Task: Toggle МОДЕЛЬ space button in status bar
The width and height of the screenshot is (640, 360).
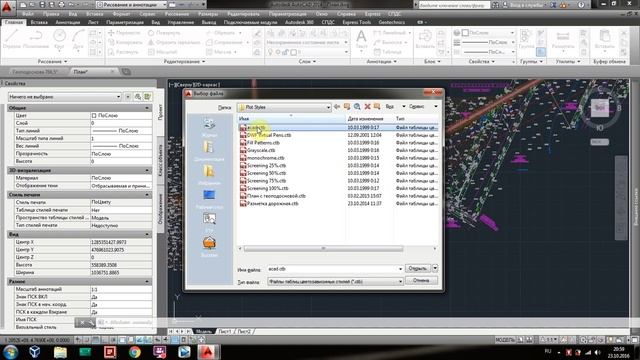Action: [x=505, y=340]
